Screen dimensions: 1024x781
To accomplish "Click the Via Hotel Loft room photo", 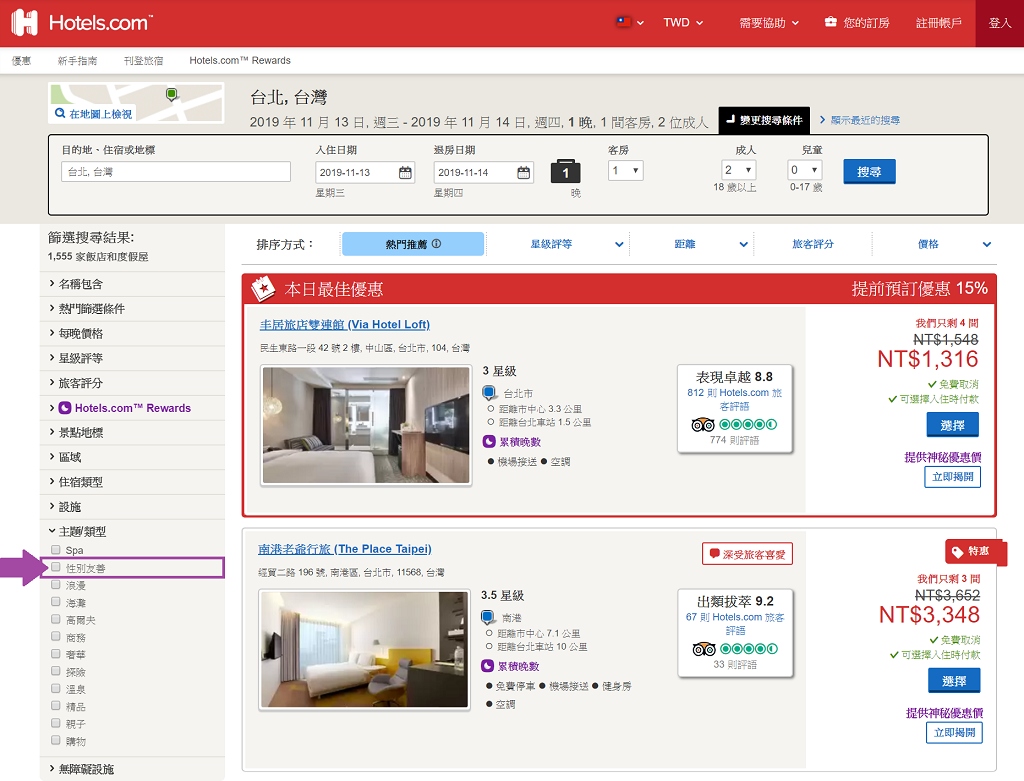I will 366,425.
